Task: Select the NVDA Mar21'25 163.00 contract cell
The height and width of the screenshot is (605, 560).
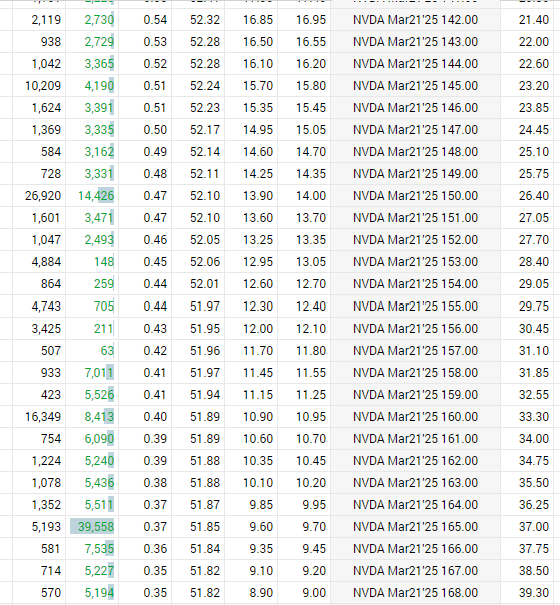Action: [x=415, y=483]
